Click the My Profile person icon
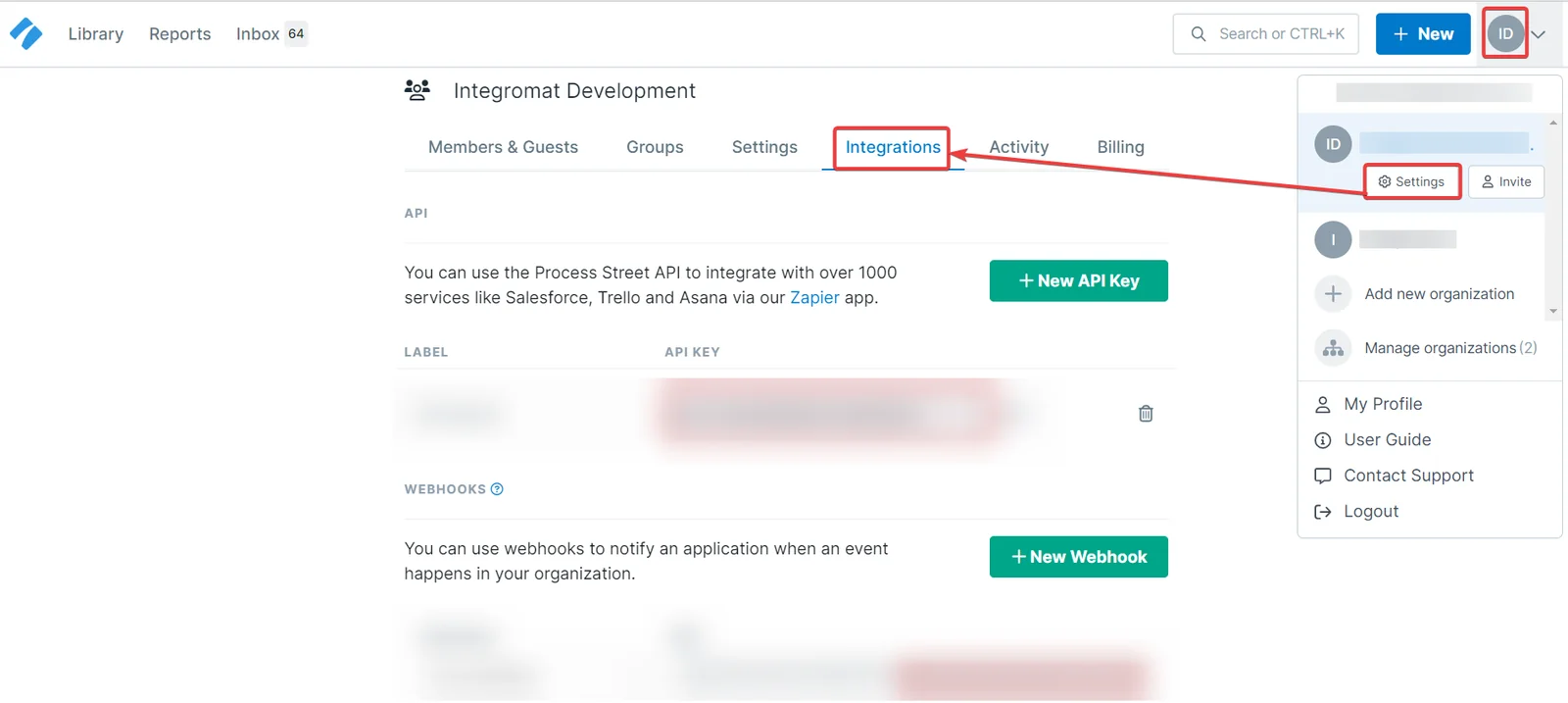Screen dimensions: 1568x703 click(1322, 404)
